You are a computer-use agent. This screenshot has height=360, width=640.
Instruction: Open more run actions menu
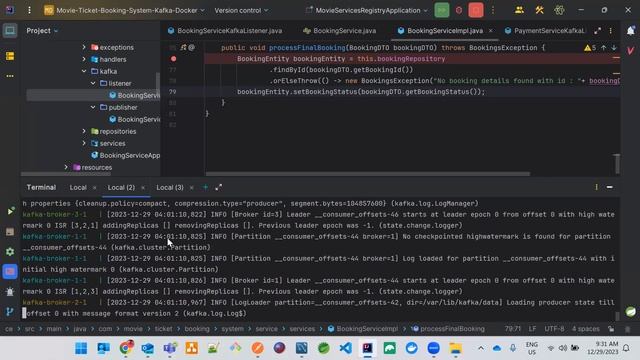493,10
